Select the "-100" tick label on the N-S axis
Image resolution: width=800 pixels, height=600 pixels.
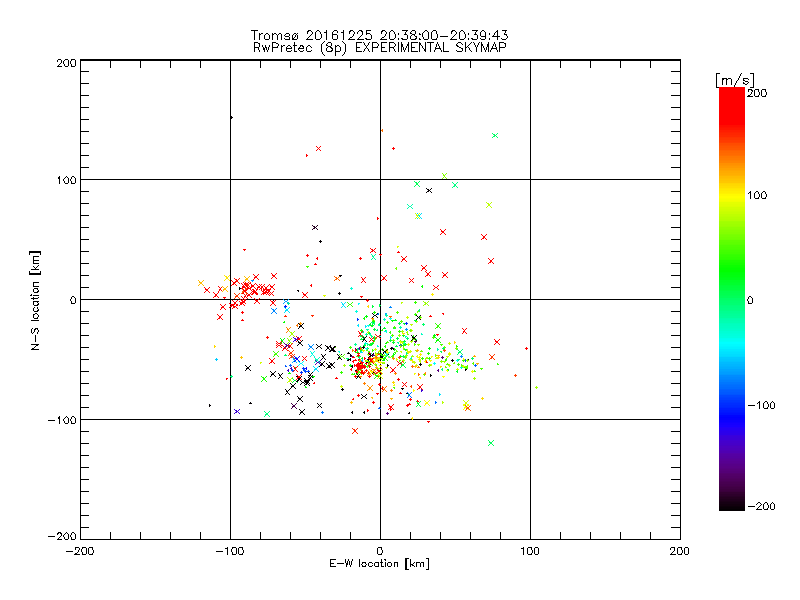pos(62,420)
